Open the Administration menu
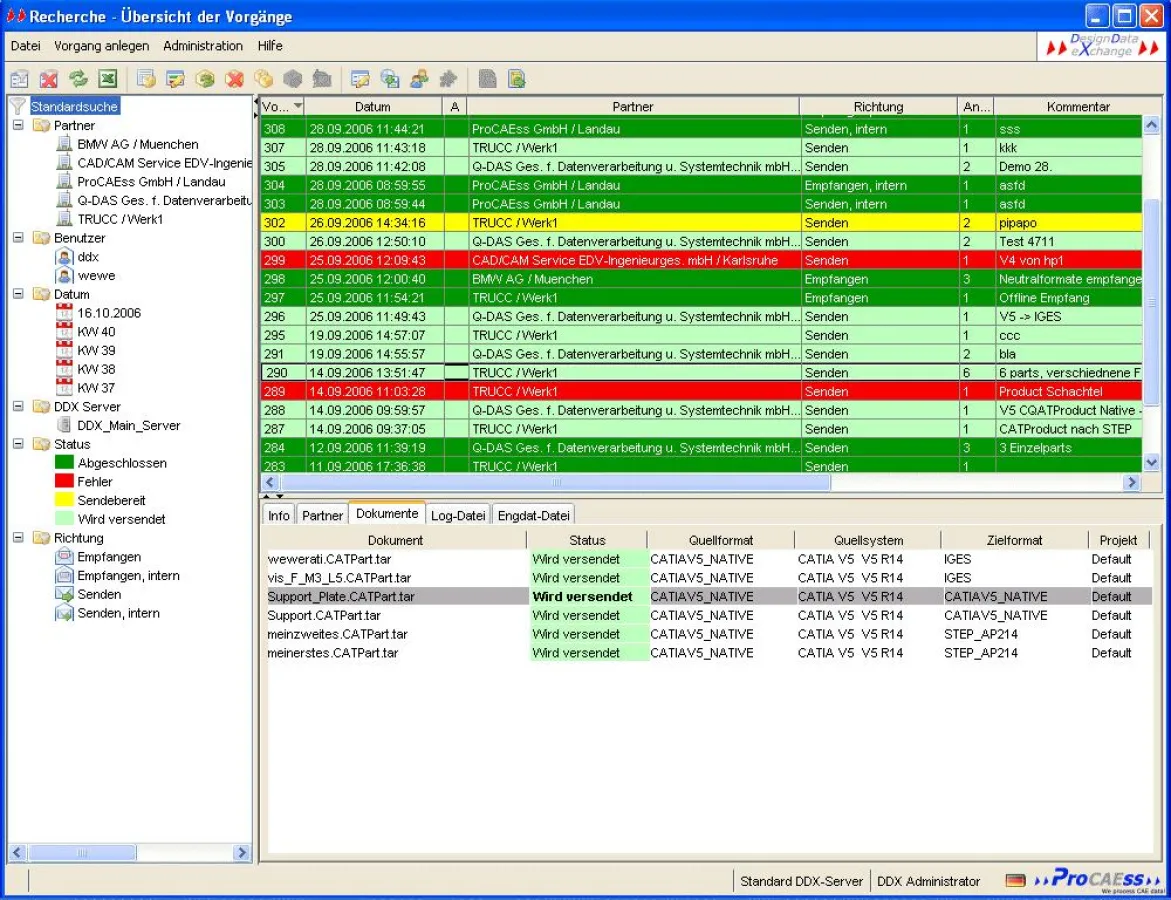1171x900 pixels. [203, 46]
